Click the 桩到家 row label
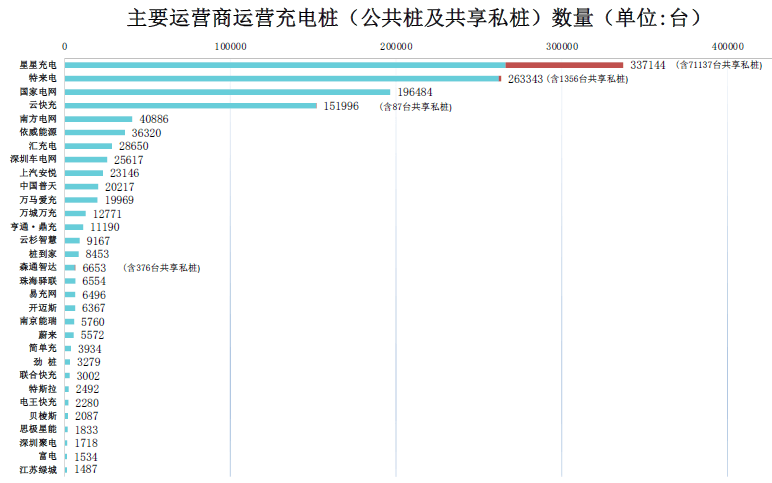This screenshot has height=483, width=772. coord(43,254)
